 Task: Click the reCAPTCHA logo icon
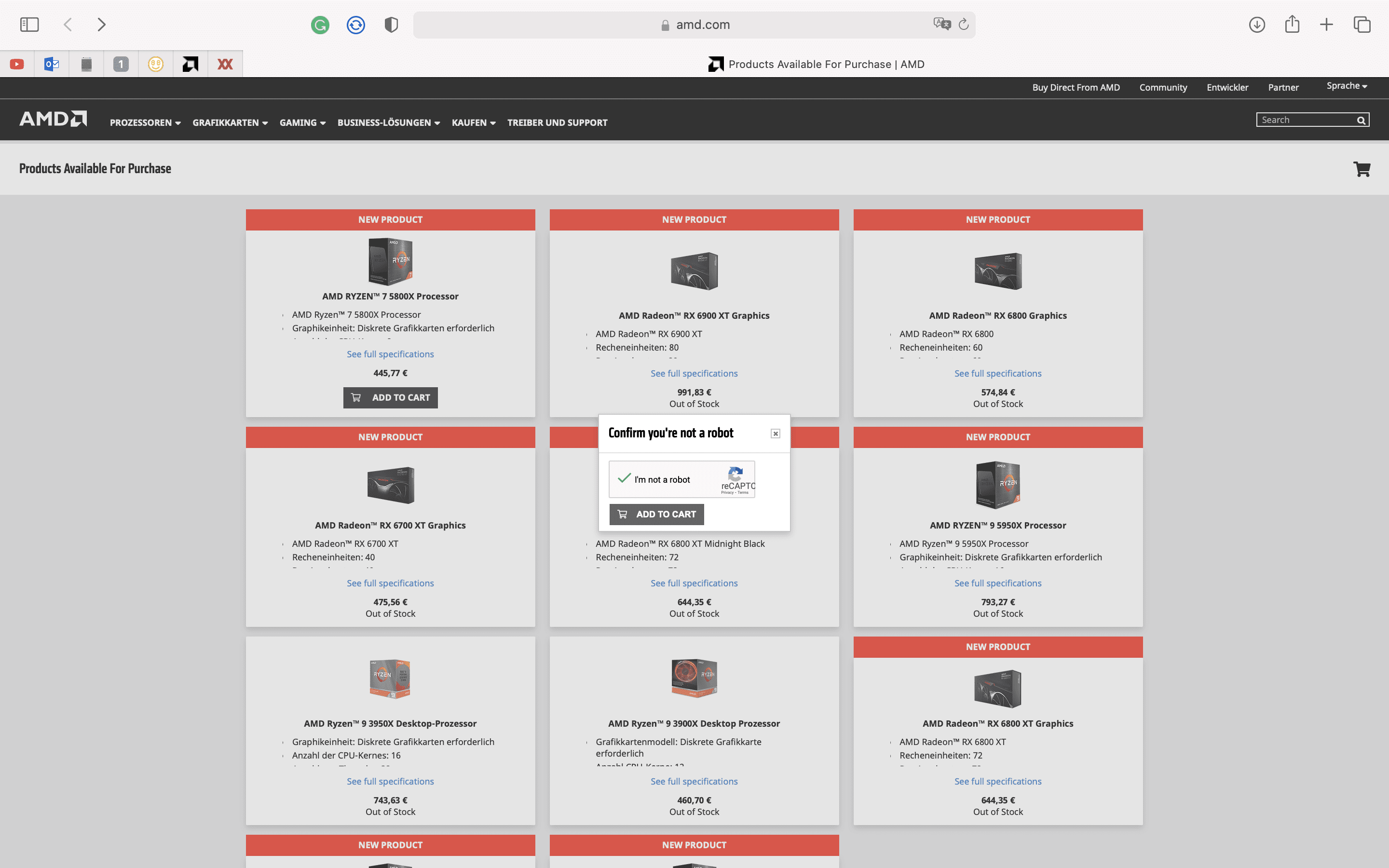(x=735, y=474)
